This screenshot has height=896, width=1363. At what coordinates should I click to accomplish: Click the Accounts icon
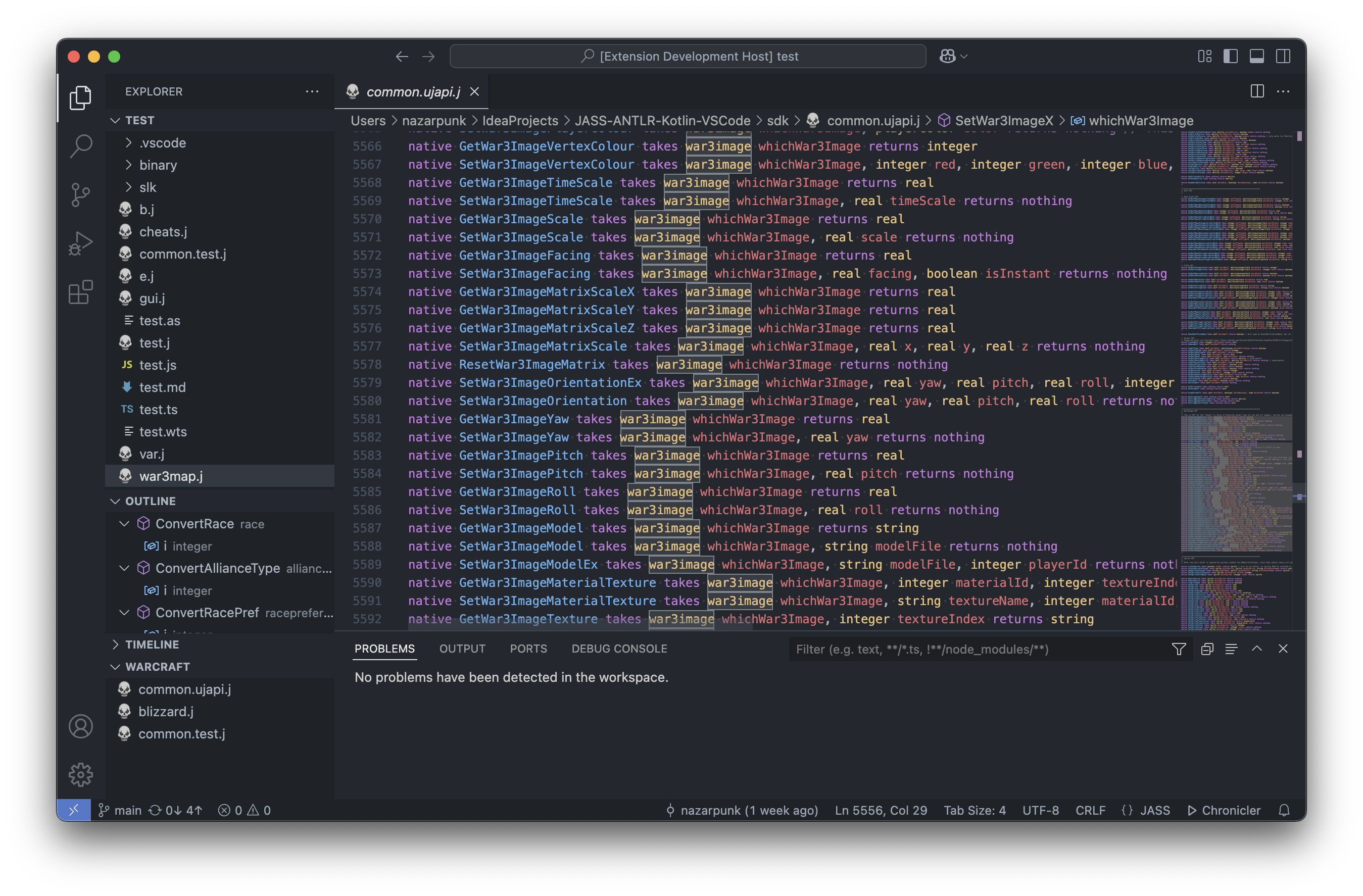[x=81, y=726]
